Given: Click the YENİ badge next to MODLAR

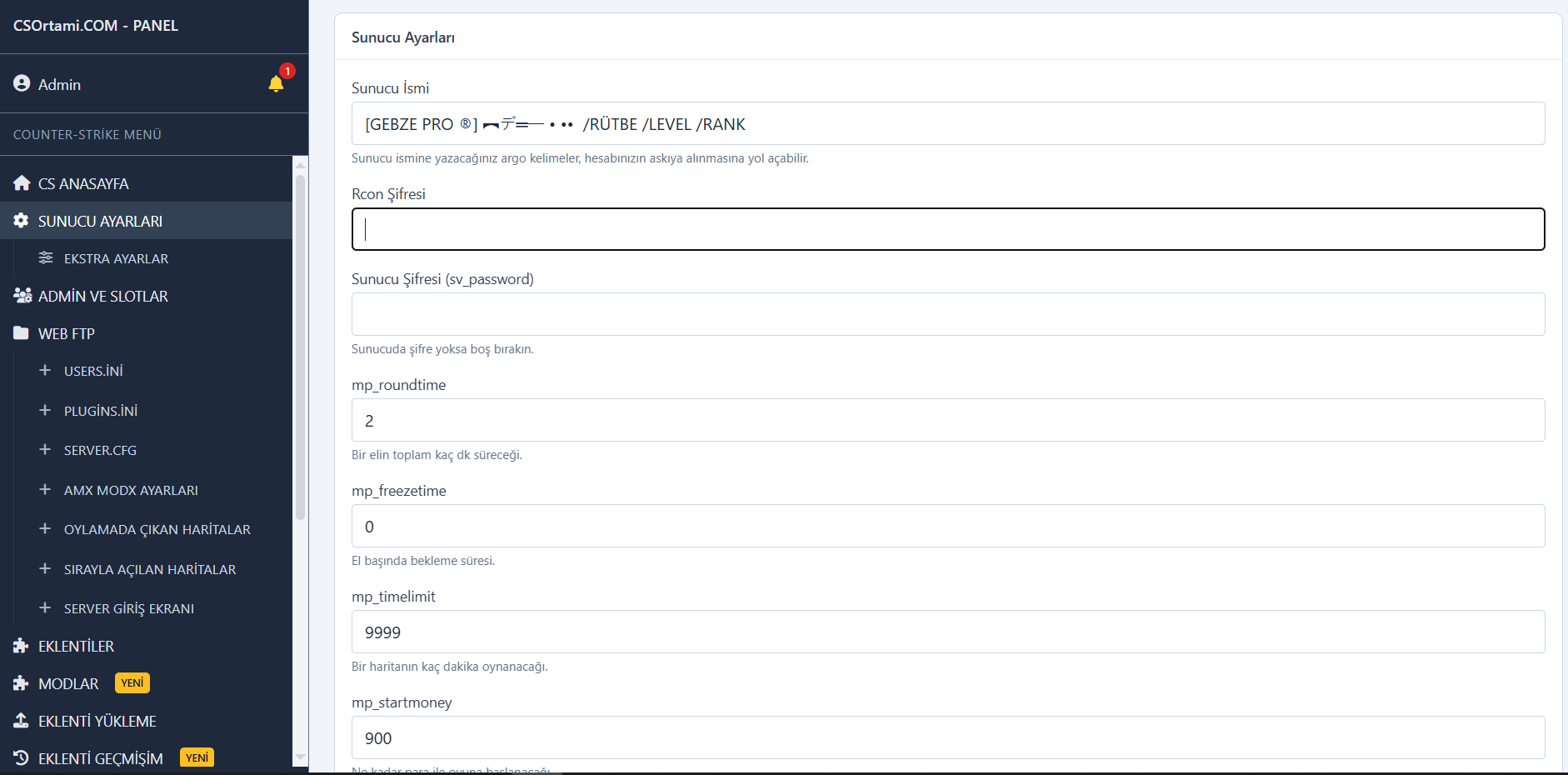Looking at the screenshot, I should click(132, 682).
